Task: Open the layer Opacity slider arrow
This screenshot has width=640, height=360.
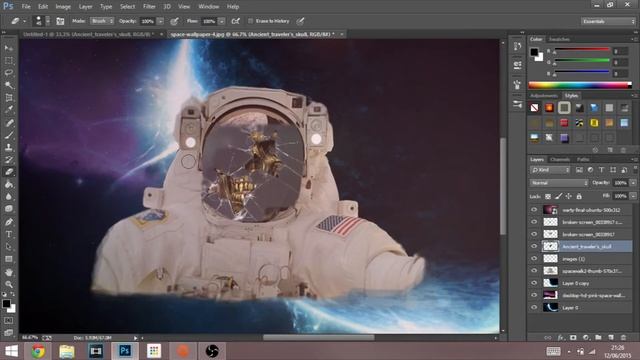Action: click(633, 183)
